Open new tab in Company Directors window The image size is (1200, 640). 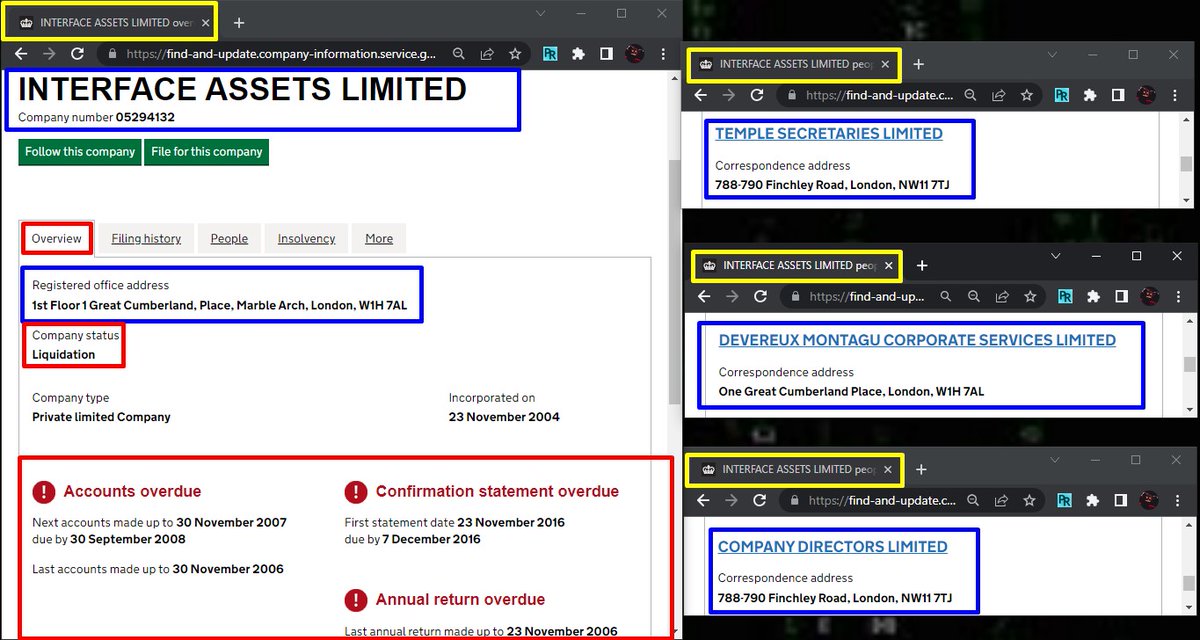click(921, 469)
